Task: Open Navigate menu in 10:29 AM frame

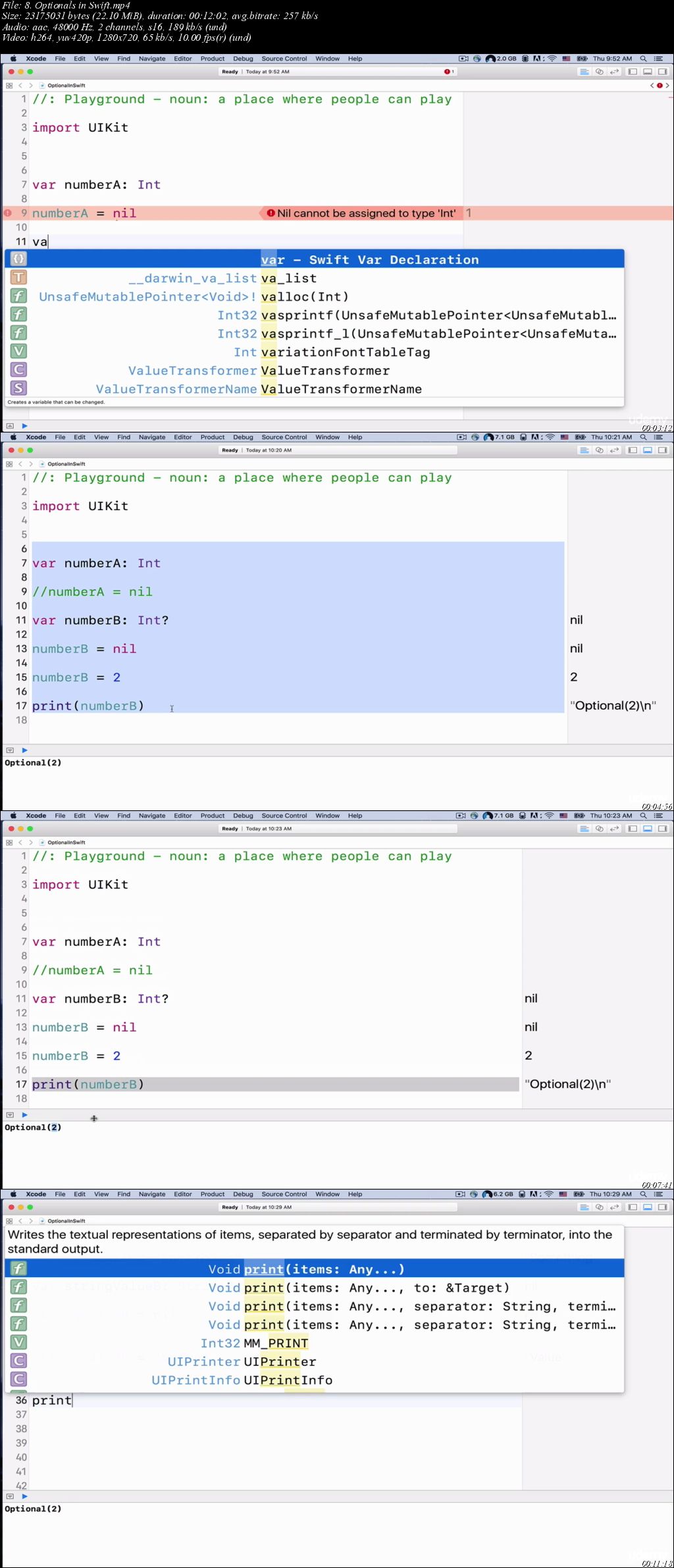Action: 152,1194
